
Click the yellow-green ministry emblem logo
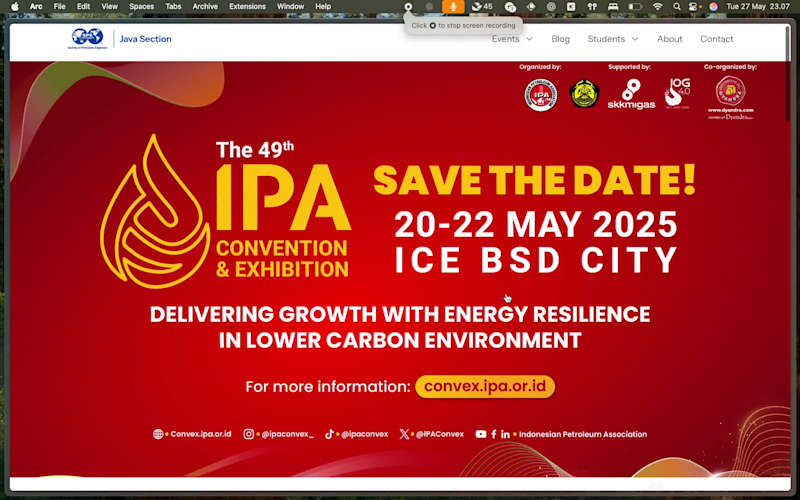click(x=585, y=94)
